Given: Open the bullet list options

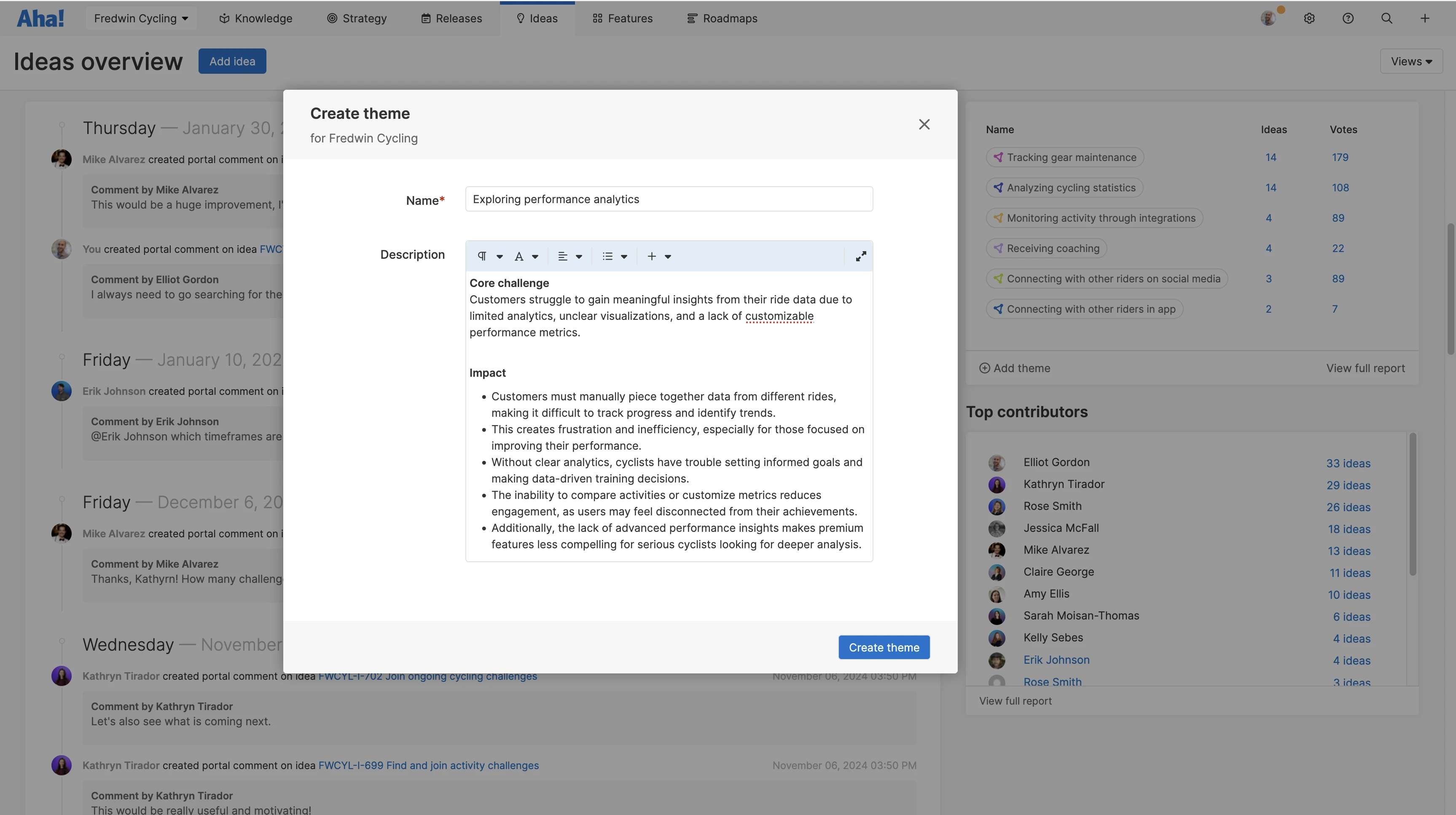Looking at the screenshot, I should coord(614,257).
